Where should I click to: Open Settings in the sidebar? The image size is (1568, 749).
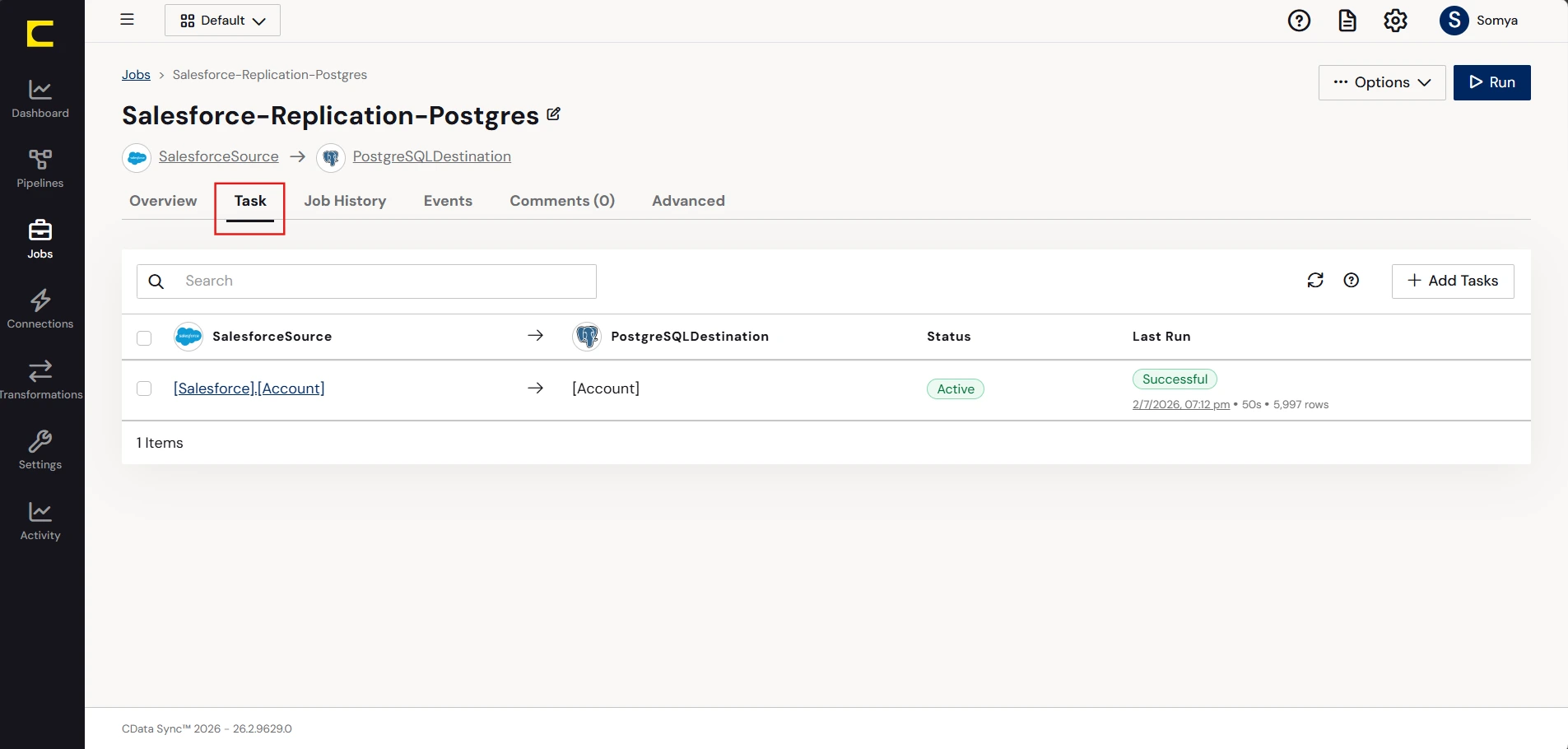40,450
